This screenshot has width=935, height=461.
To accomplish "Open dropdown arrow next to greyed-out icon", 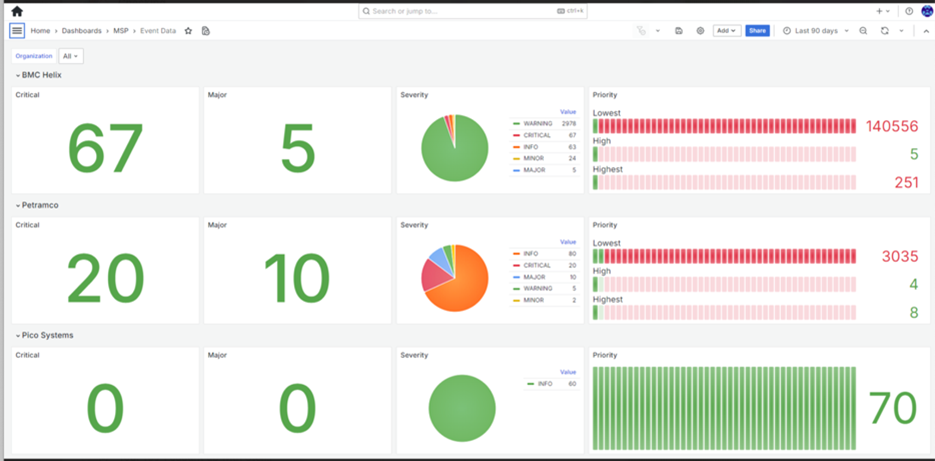I will (x=658, y=31).
